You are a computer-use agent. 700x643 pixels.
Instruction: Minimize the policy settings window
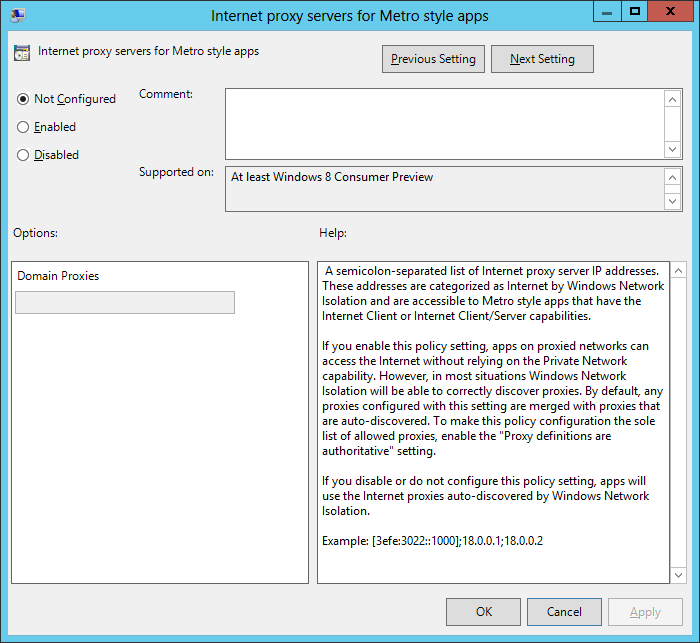(606, 12)
